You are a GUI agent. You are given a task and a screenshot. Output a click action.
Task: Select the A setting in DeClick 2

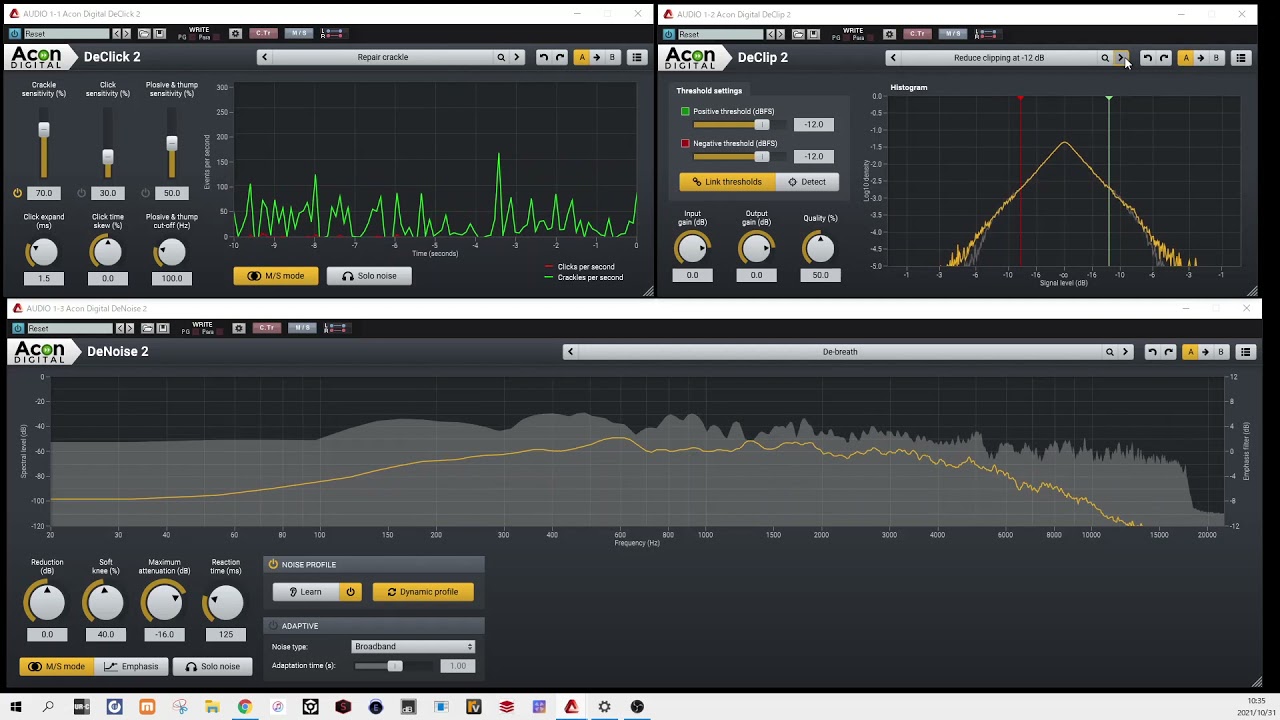(x=582, y=57)
